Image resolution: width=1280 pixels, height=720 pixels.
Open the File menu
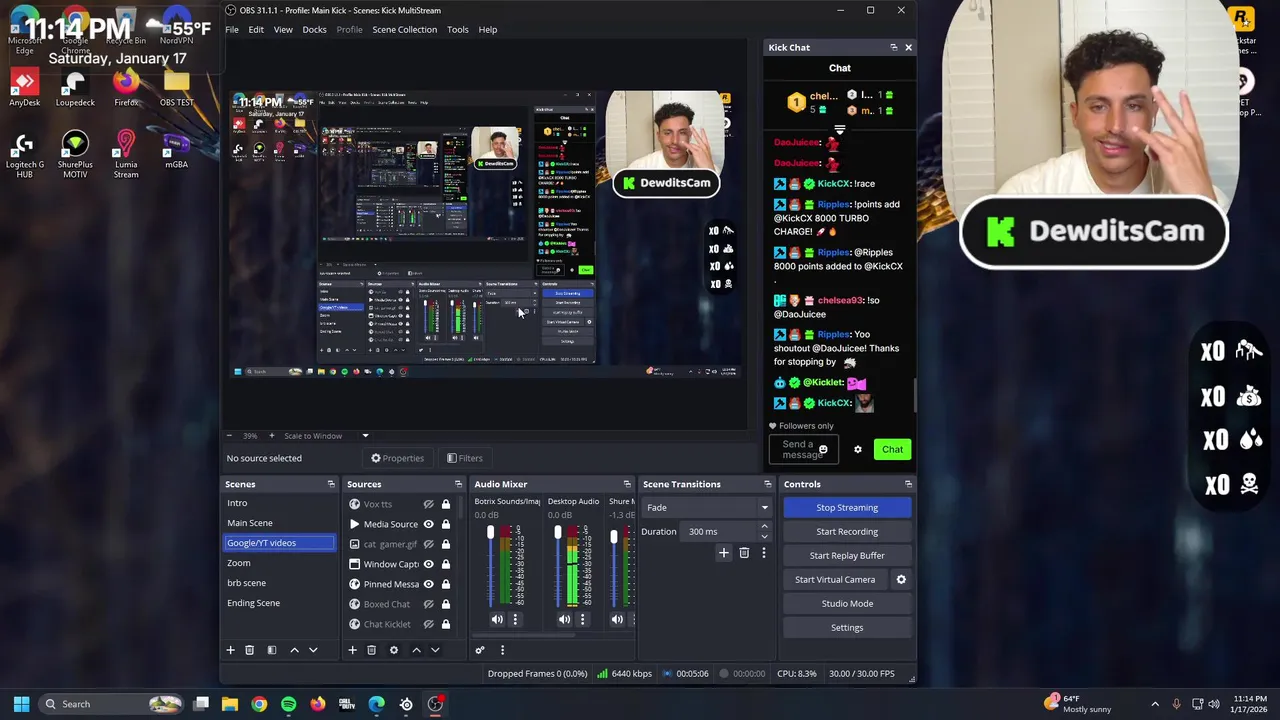click(232, 29)
